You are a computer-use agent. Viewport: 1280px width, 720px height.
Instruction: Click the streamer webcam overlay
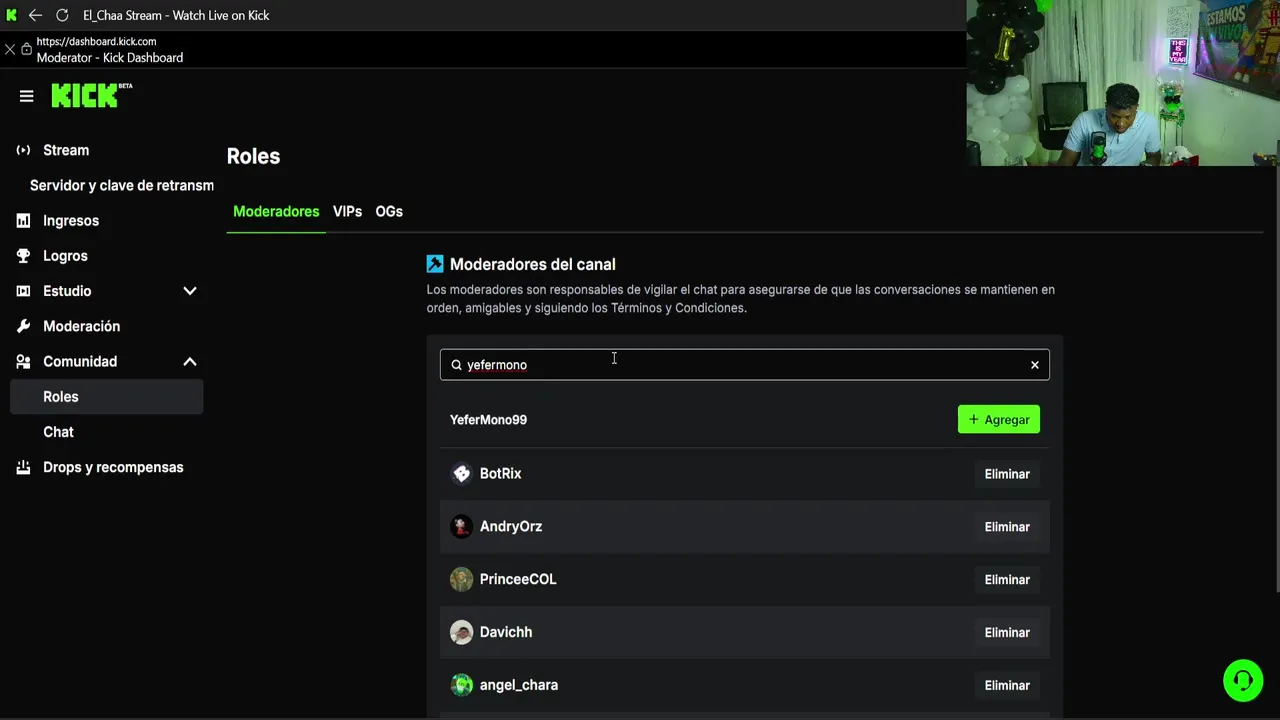tap(1123, 83)
